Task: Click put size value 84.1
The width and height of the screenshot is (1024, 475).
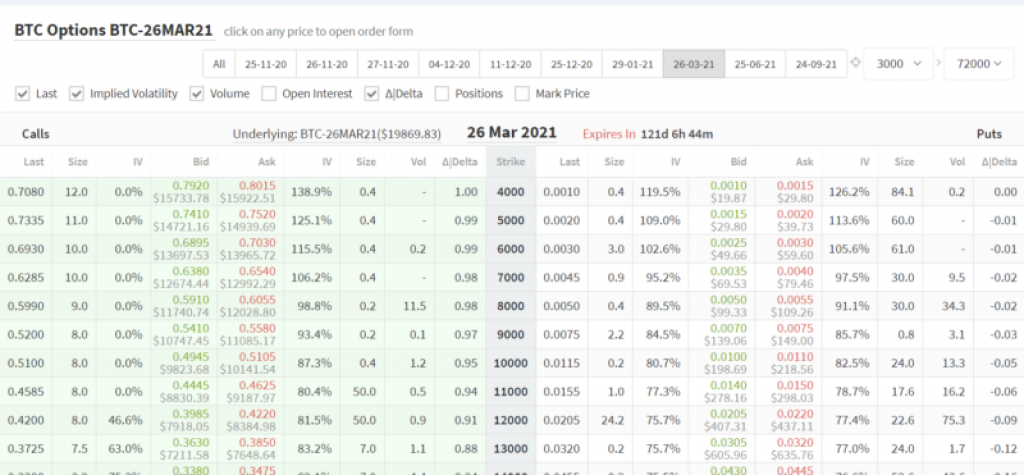Action: point(903,192)
